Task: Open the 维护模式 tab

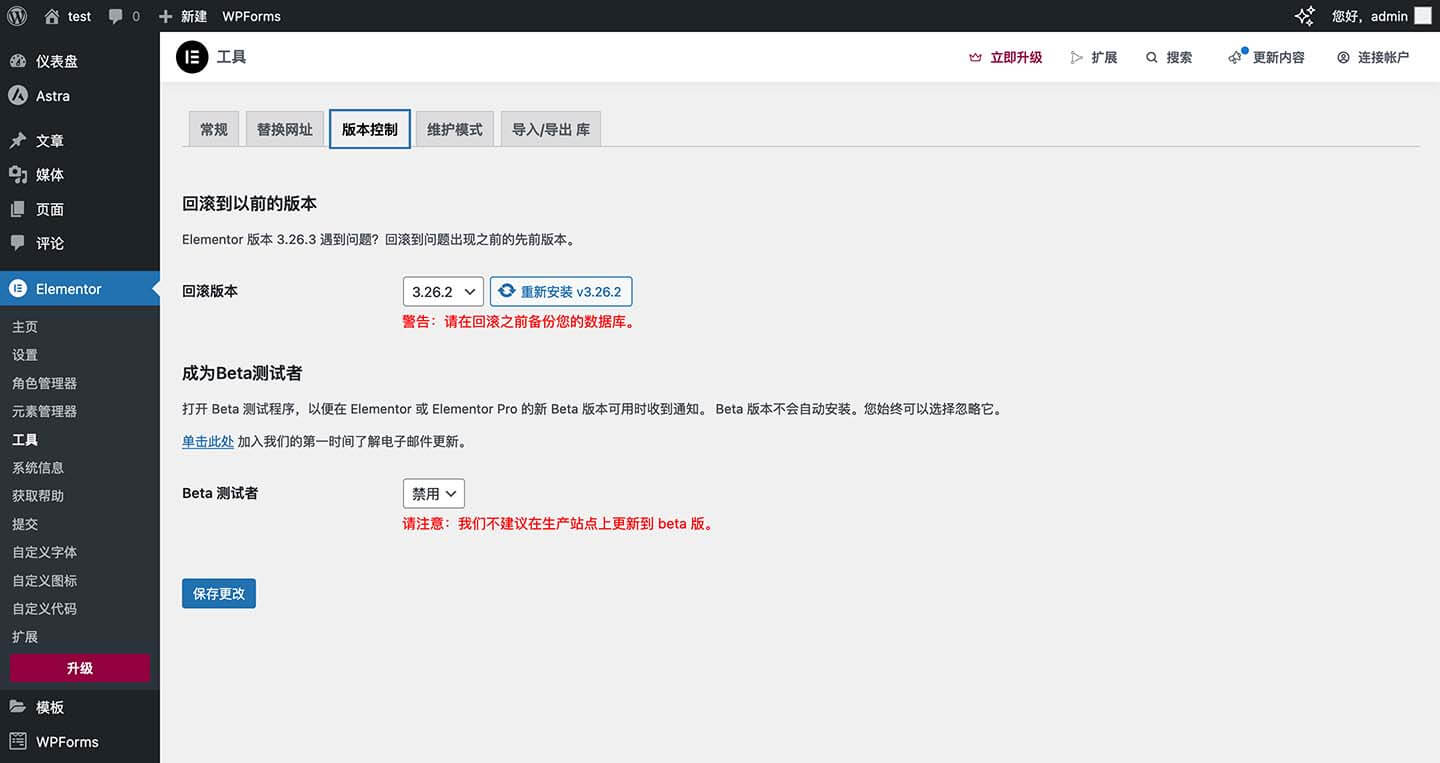Action: 455,129
